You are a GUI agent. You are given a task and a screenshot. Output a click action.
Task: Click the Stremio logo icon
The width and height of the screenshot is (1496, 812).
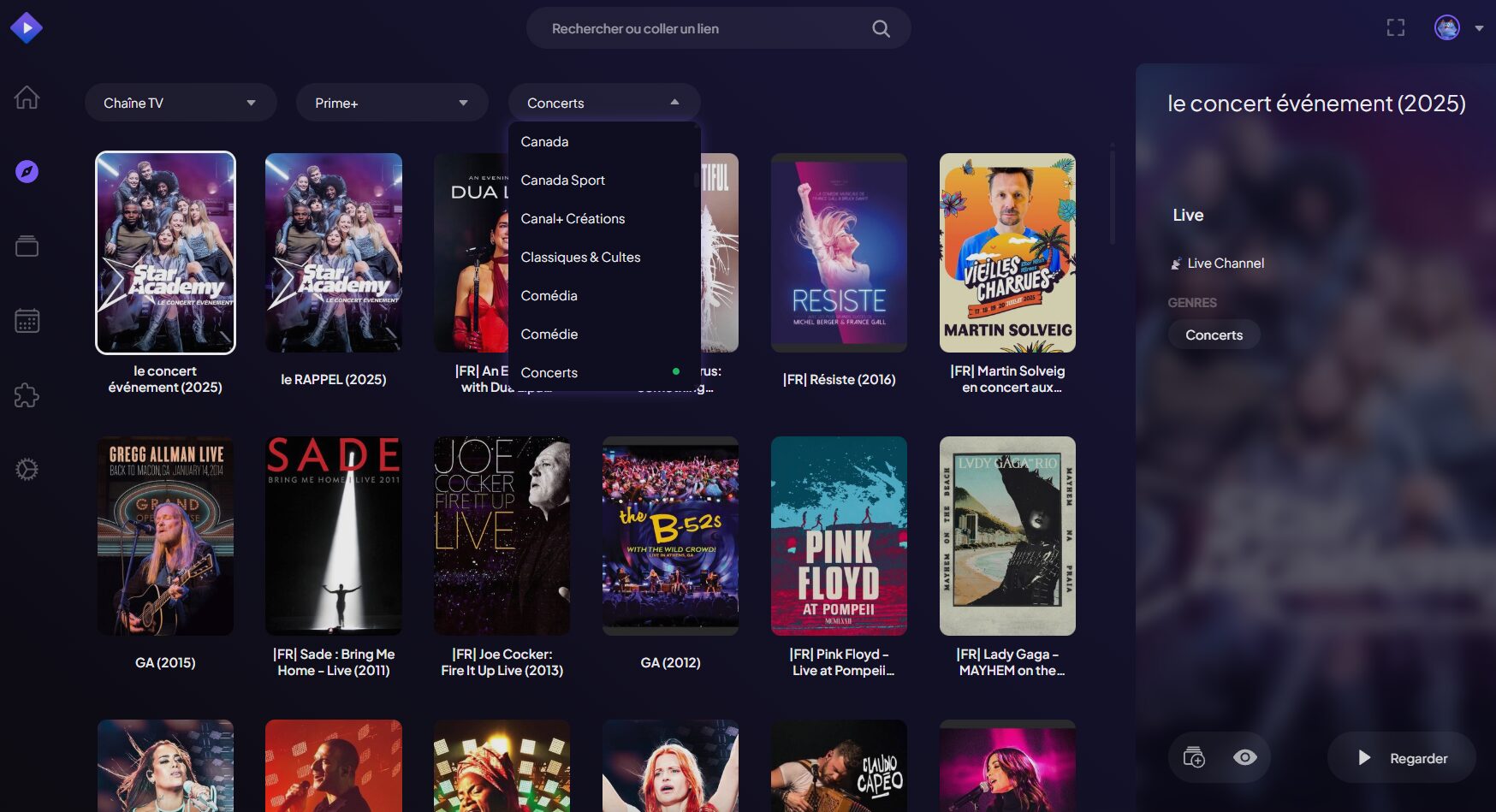coord(27,28)
